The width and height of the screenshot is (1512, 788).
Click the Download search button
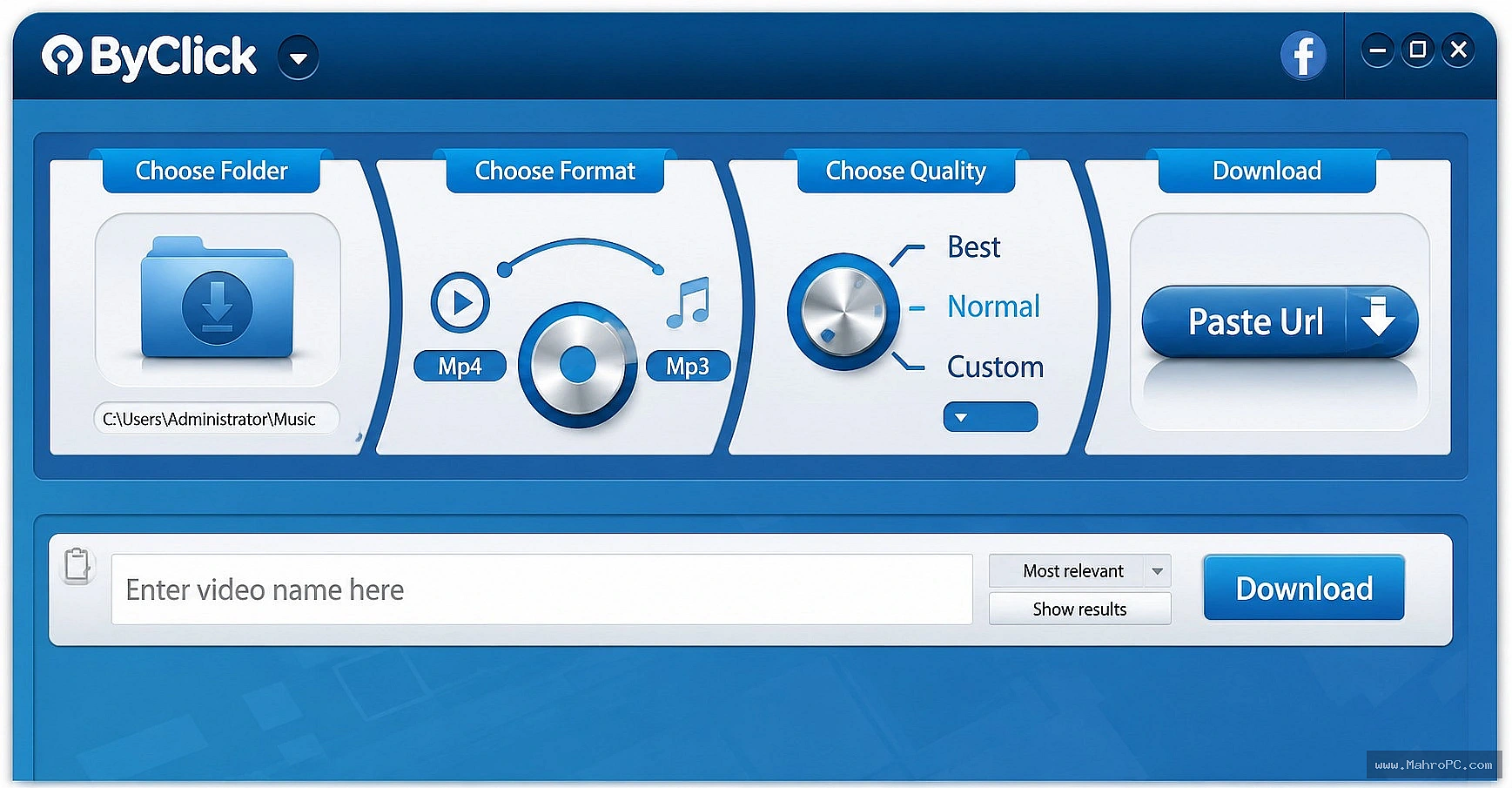click(1304, 588)
